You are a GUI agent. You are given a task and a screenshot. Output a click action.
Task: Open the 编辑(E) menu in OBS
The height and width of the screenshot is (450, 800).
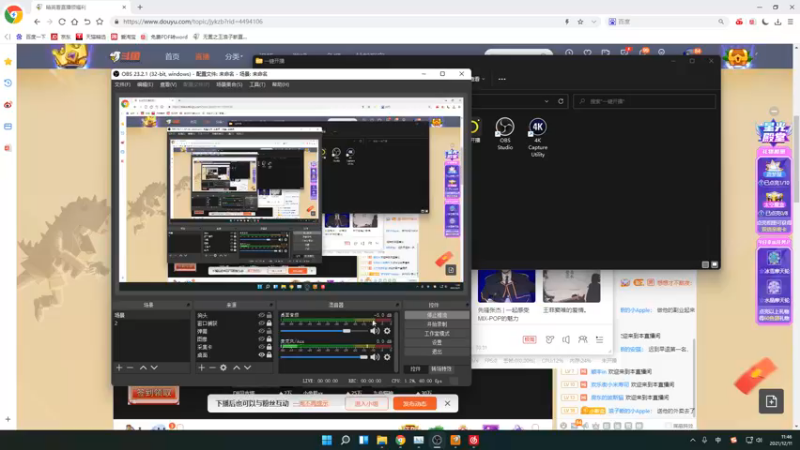pos(145,85)
